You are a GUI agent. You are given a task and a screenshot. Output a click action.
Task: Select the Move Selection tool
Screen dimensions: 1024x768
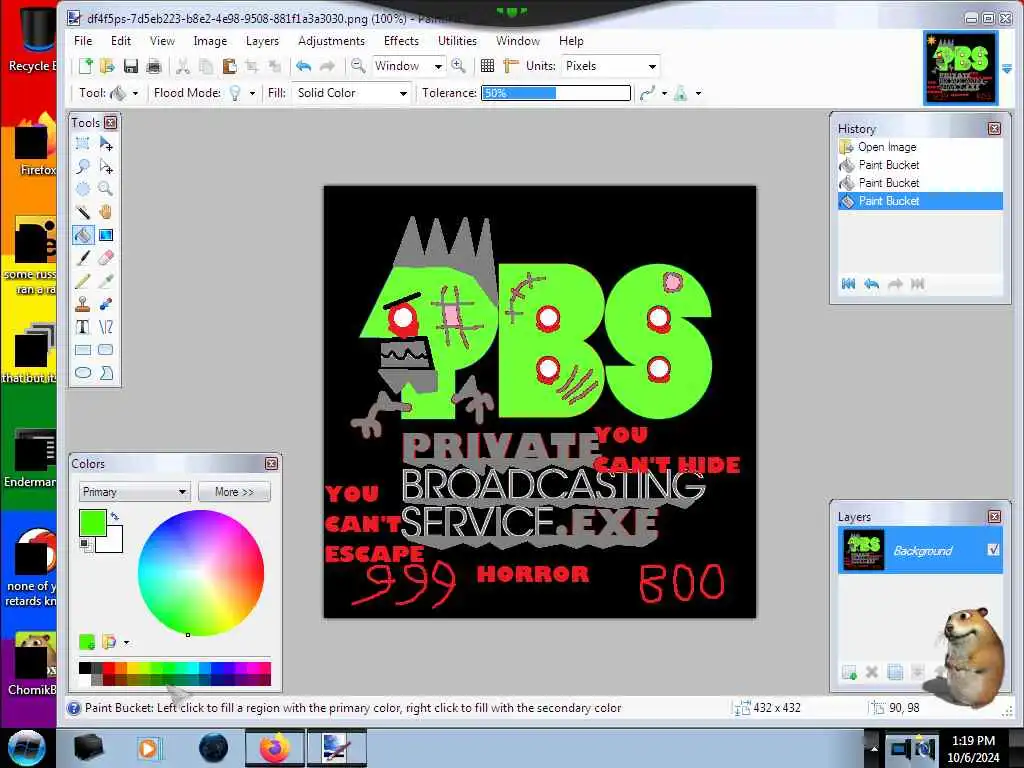click(106, 167)
